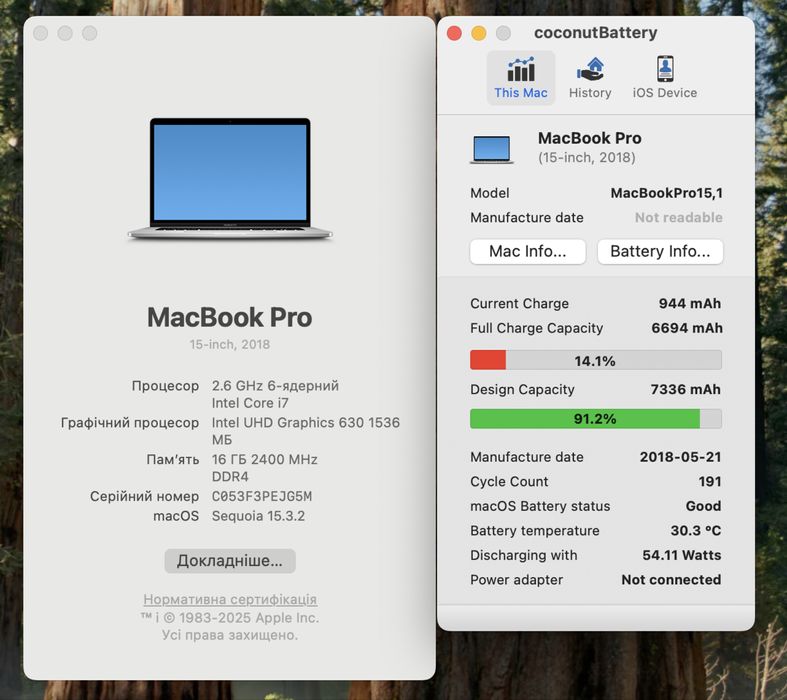The image size is (787, 700).
Task: Click the This Mac bar chart icon
Action: [520, 69]
